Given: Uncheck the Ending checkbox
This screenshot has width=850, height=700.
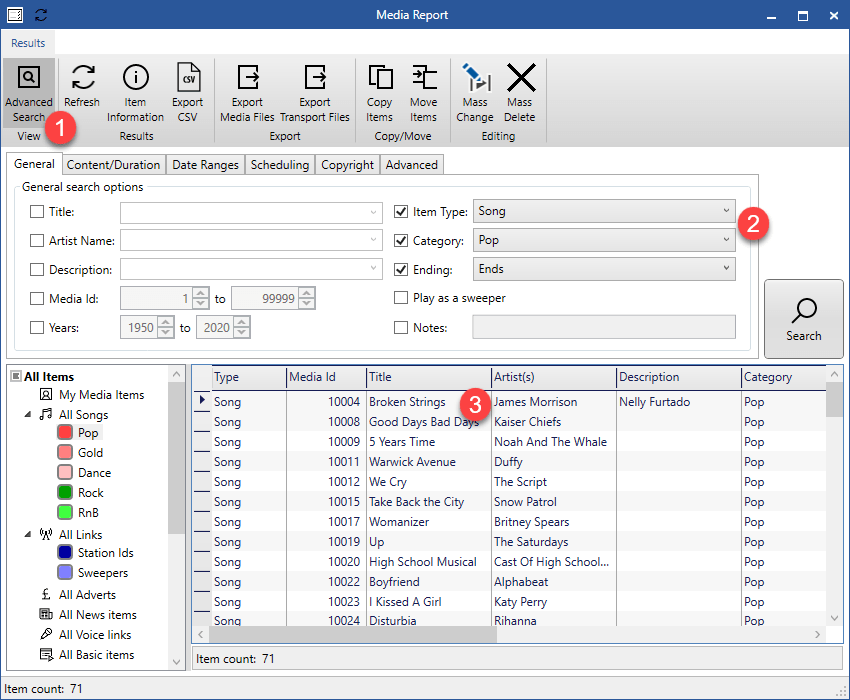Looking at the screenshot, I should tap(401, 269).
